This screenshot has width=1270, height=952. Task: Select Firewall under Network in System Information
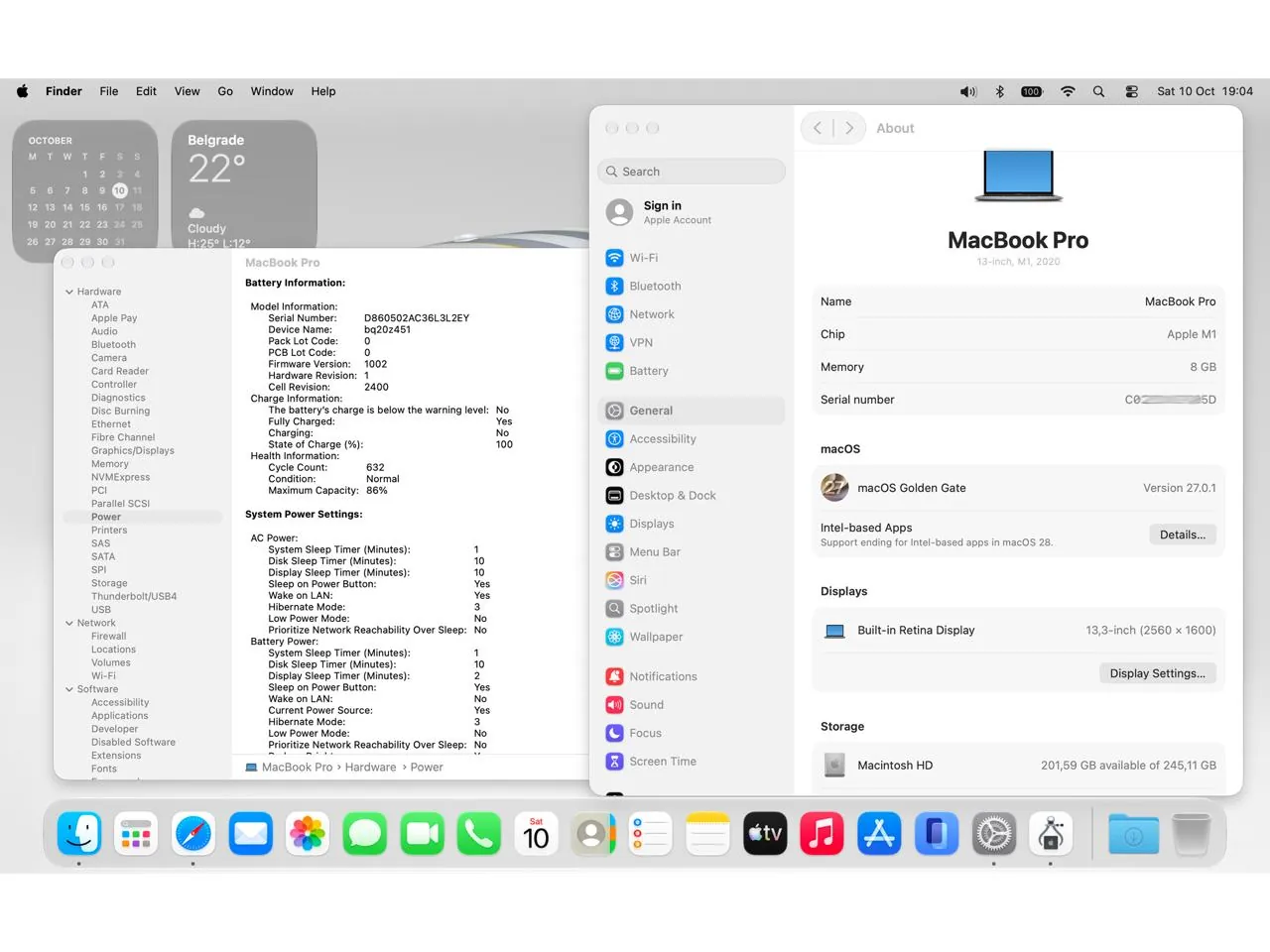(x=109, y=637)
